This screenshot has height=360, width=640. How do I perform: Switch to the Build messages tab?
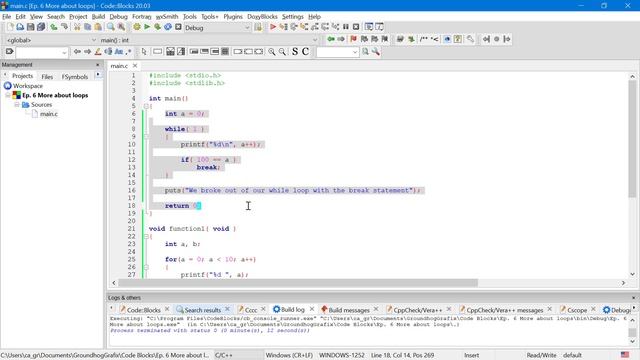click(349, 310)
